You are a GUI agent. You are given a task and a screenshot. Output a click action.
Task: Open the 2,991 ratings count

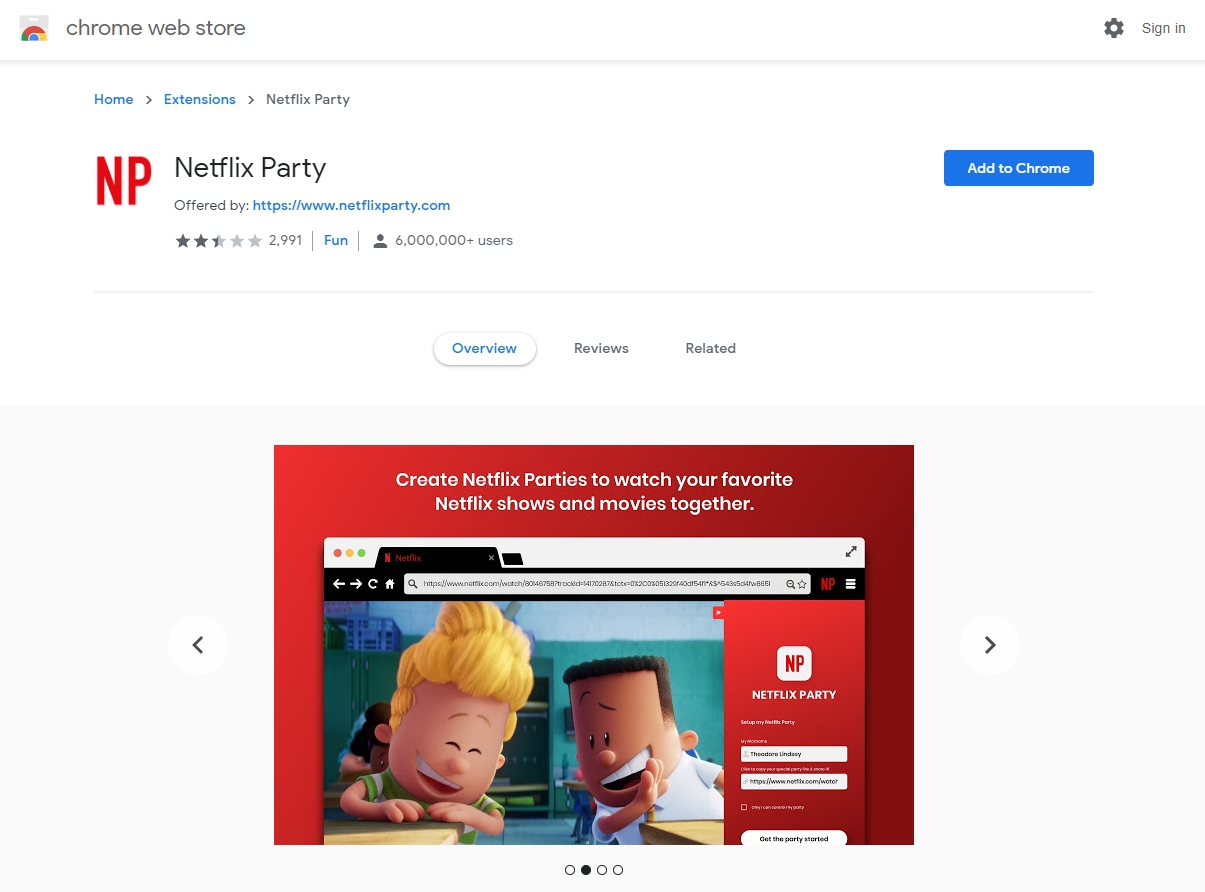[x=285, y=240]
